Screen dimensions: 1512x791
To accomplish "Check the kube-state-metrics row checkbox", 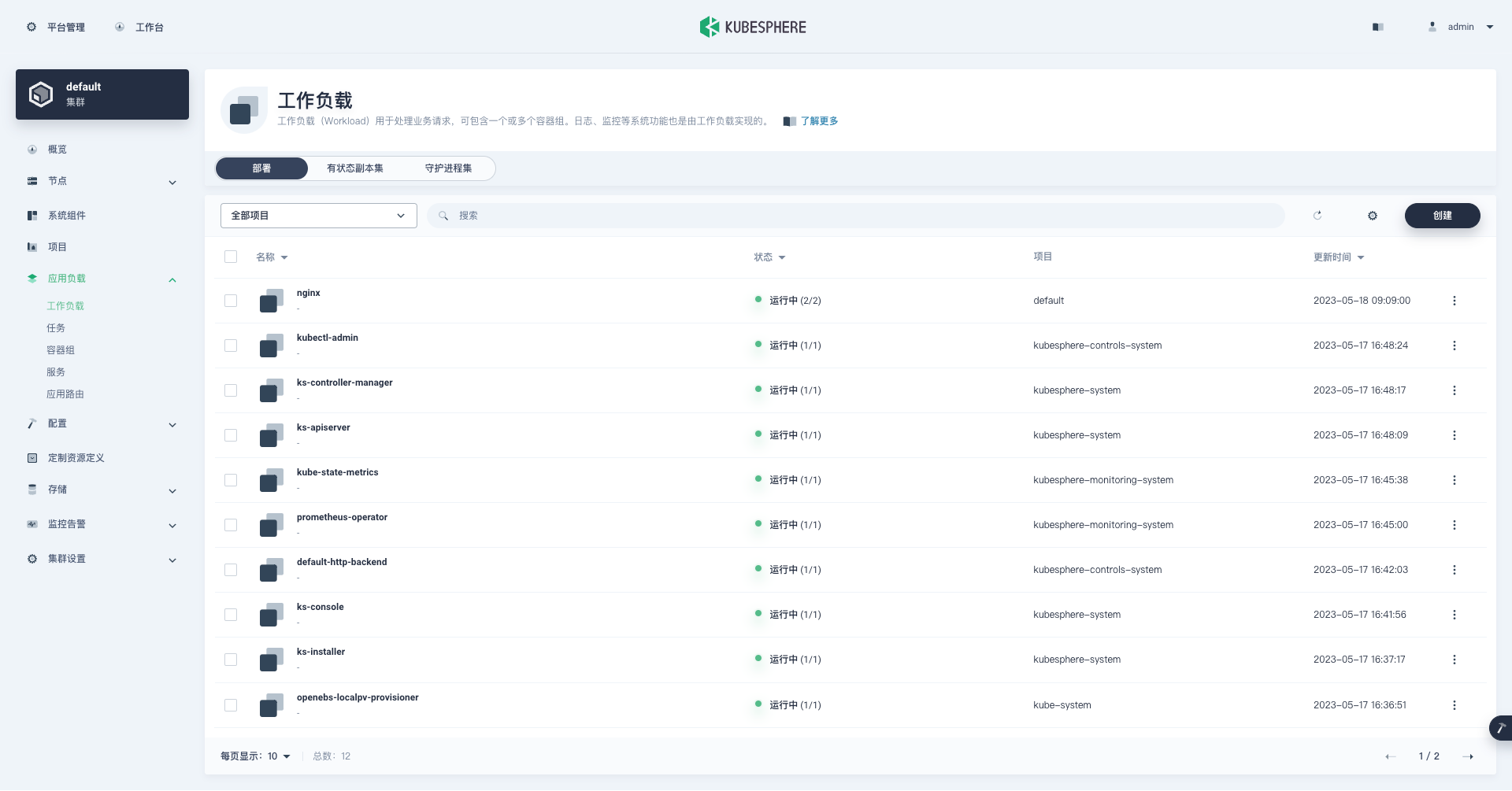I will pyautogui.click(x=231, y=480).
